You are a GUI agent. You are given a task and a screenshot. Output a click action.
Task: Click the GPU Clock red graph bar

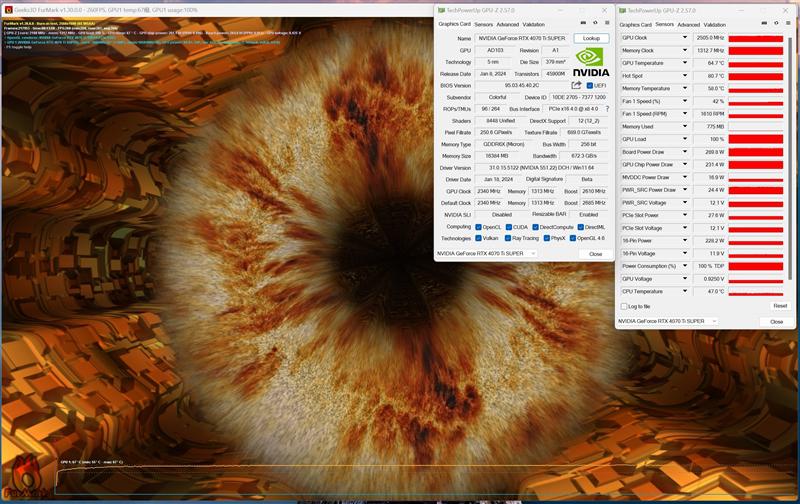(756, 38)
